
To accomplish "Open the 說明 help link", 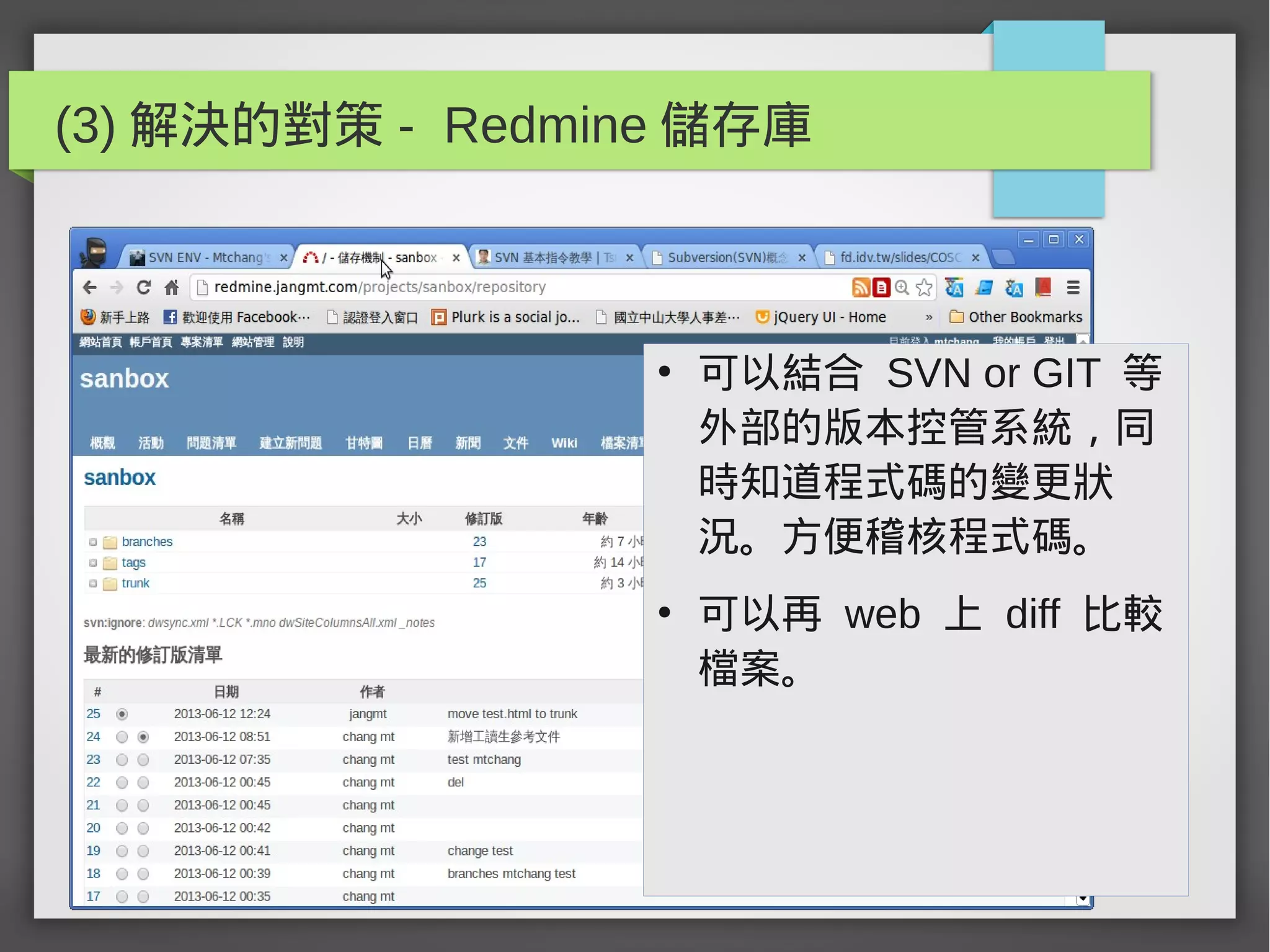I will (293, 342).
